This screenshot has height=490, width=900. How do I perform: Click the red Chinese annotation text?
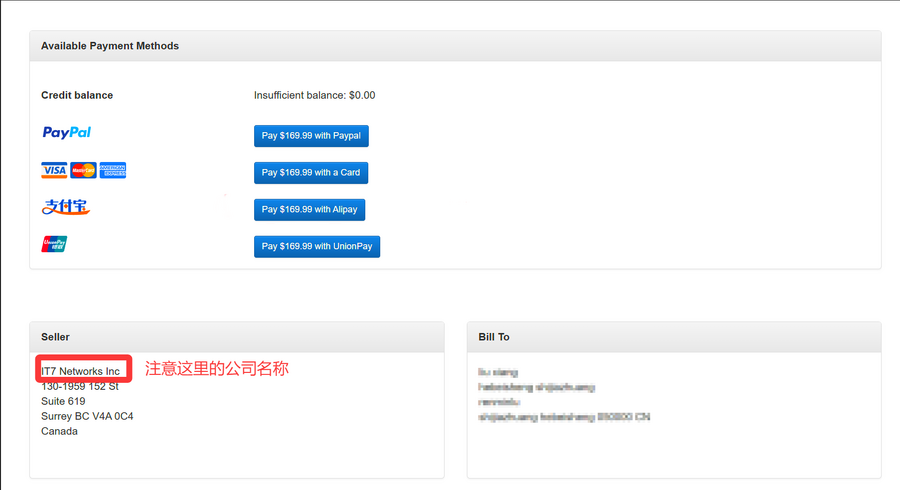coord(216,368)
